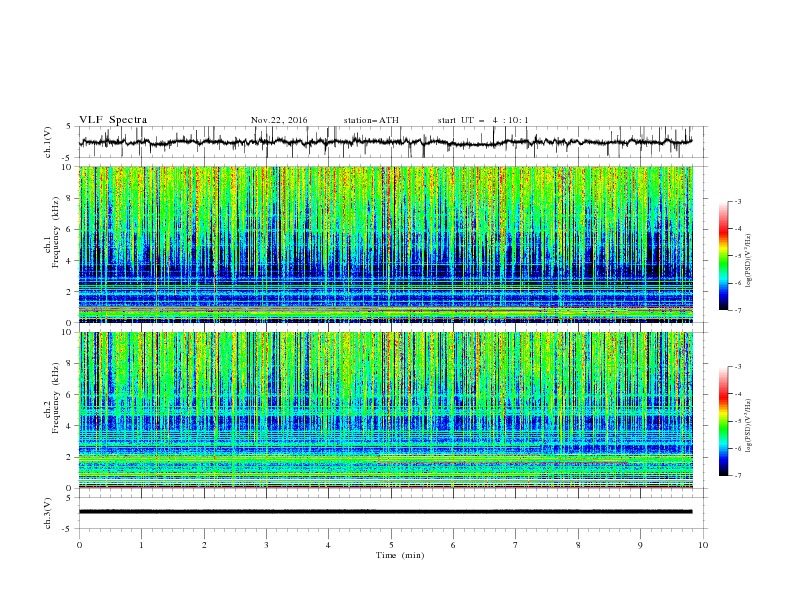Click the "7" tick on the time axis
The image size is (792, 612).
[x=516, y=545]
